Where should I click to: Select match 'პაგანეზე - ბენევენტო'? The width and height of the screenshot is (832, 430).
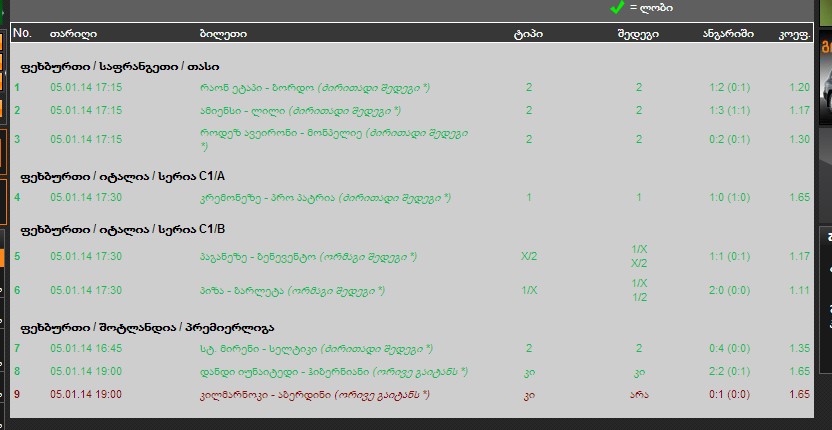258,257
